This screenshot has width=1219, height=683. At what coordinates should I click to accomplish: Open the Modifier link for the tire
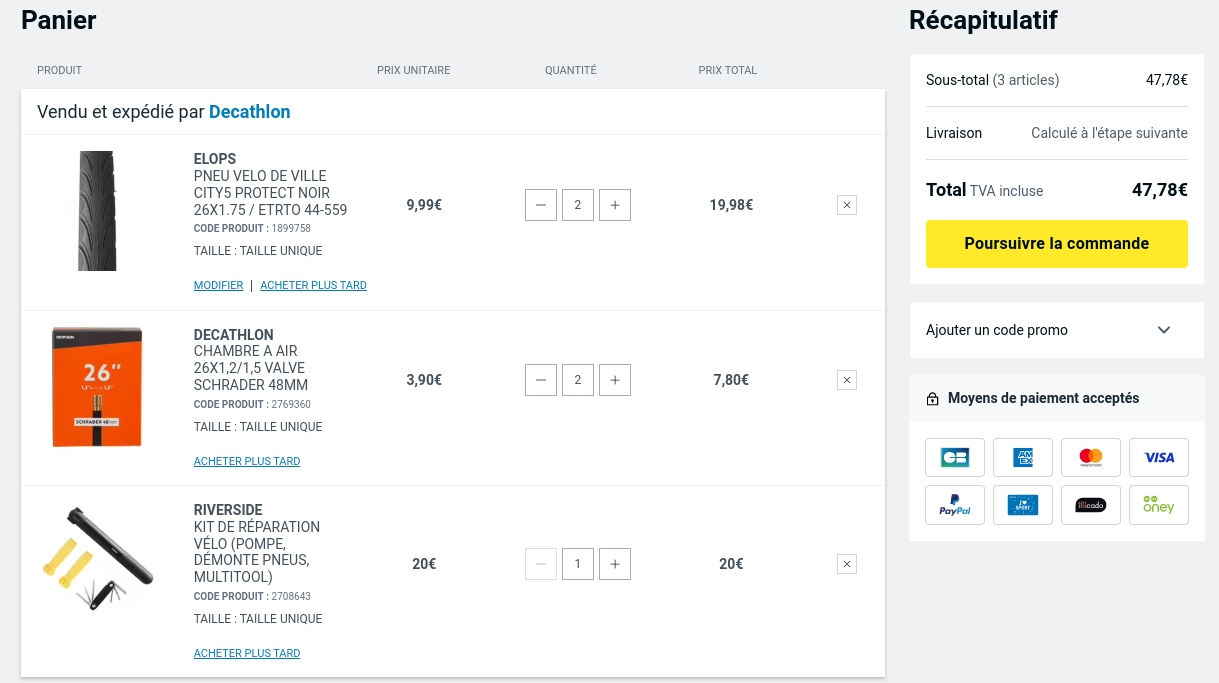click(x=218, y=285)
